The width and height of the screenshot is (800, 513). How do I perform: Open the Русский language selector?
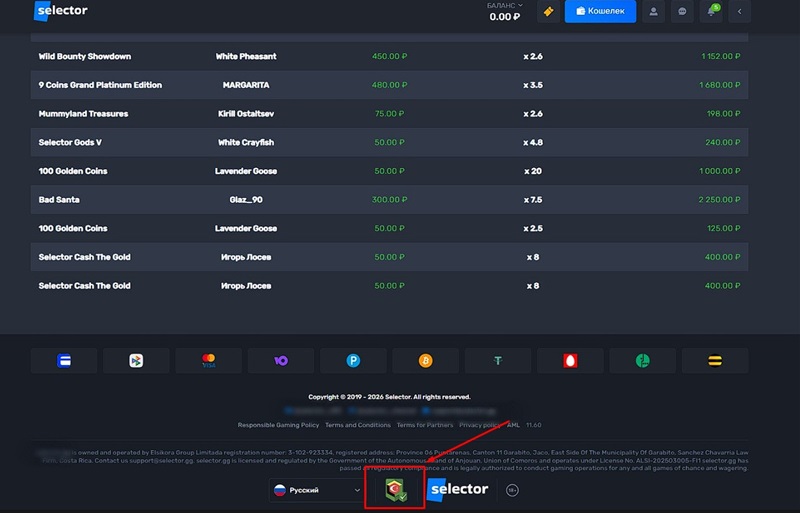click(x=315, y=490)
